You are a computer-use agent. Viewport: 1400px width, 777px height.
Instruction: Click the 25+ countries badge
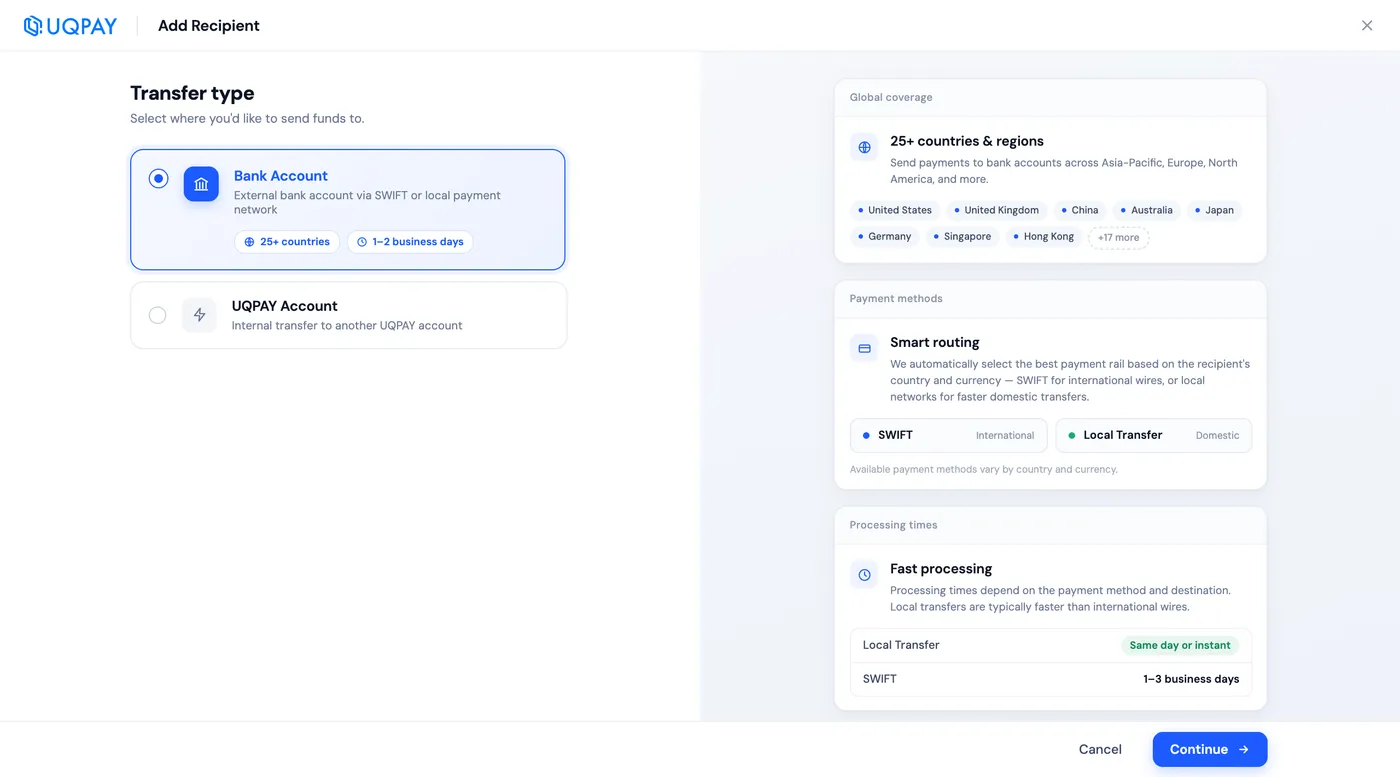[287, 242]
